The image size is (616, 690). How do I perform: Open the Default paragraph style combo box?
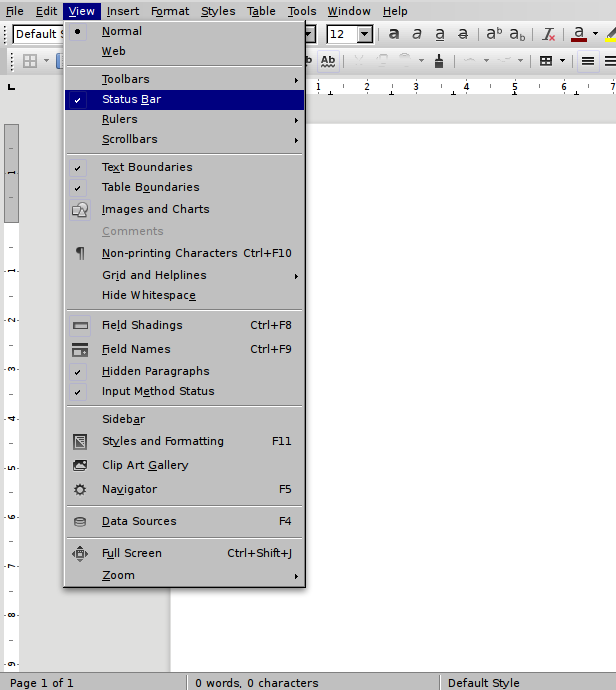coord(38,34)
